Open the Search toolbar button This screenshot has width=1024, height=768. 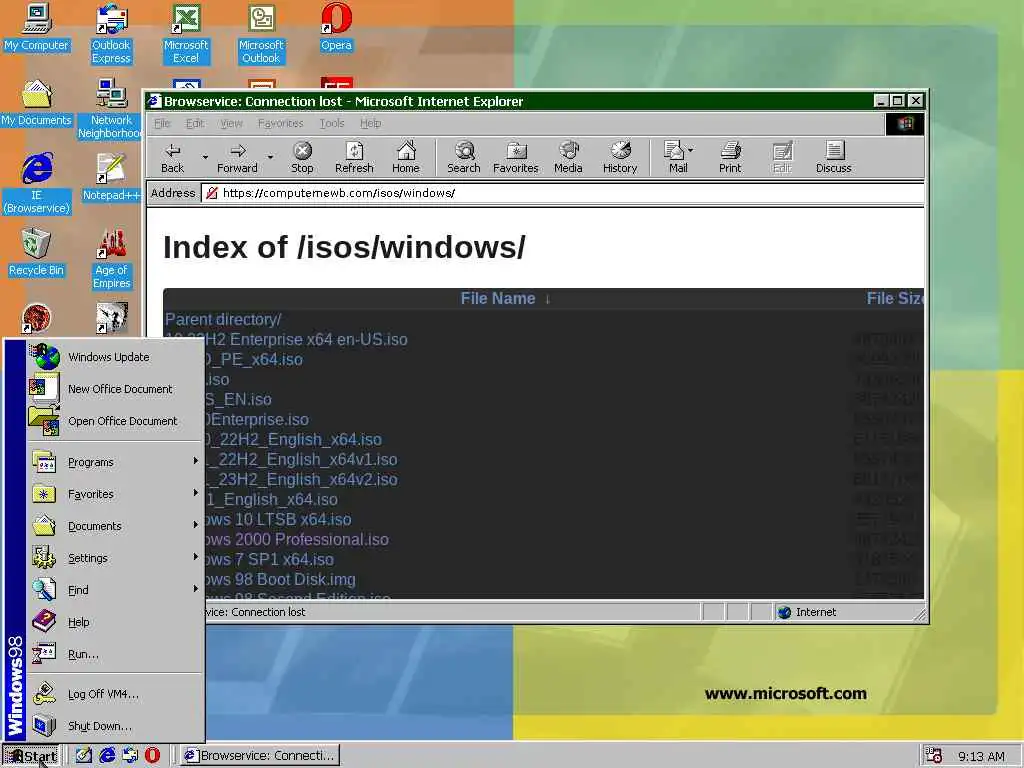pos(464,158)
